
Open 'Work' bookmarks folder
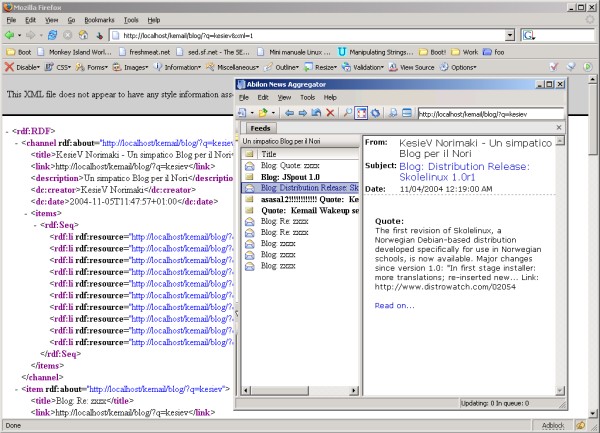(x=465, y=52)
